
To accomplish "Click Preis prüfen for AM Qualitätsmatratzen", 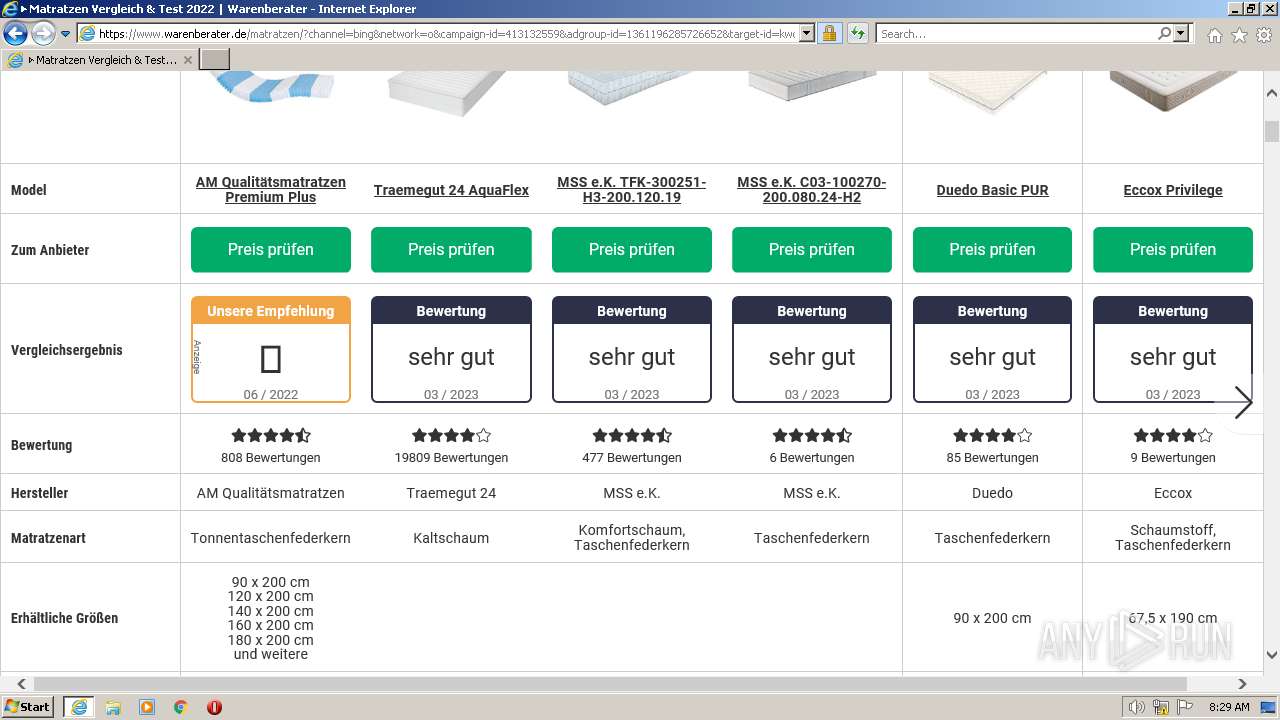I will click(x=271, y=249).
